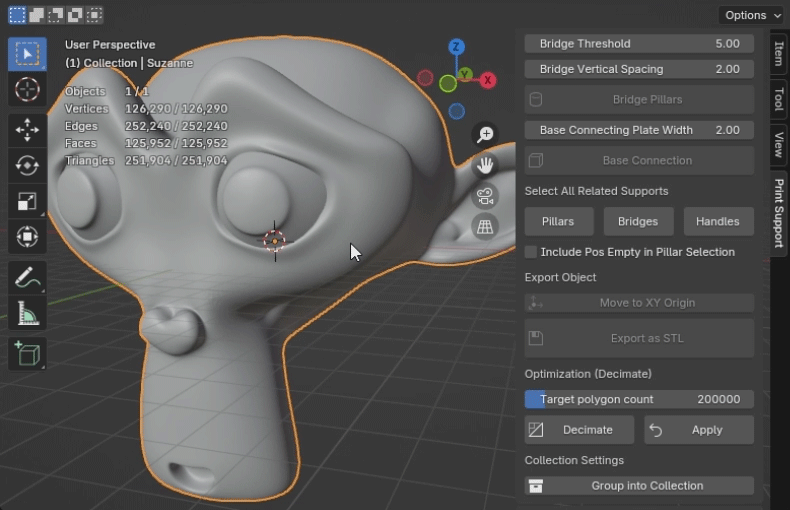Click Export as STL button
The width and height of the screenshot is (790, 510).
coord(639,338)
